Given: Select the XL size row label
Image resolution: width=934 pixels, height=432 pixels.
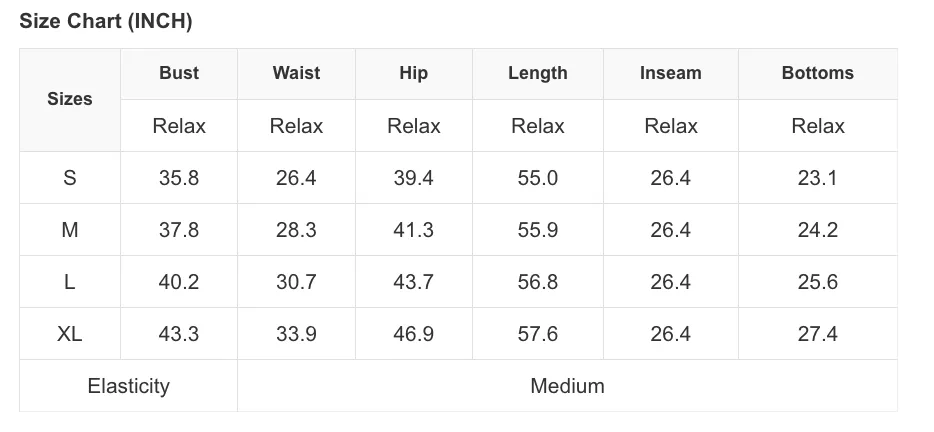Looking at the screenshot, I should click(x=70, y=333).
